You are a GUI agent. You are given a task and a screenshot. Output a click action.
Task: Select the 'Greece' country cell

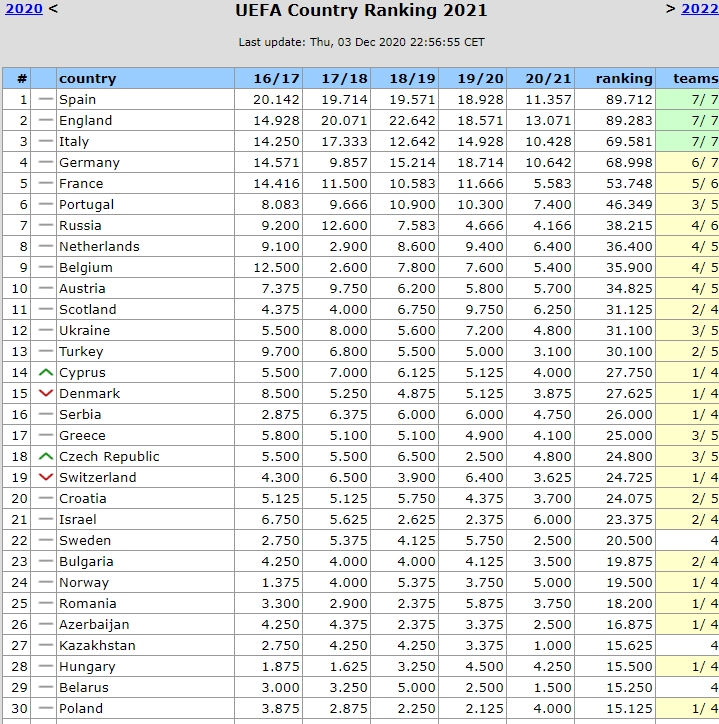click(145, 435)
